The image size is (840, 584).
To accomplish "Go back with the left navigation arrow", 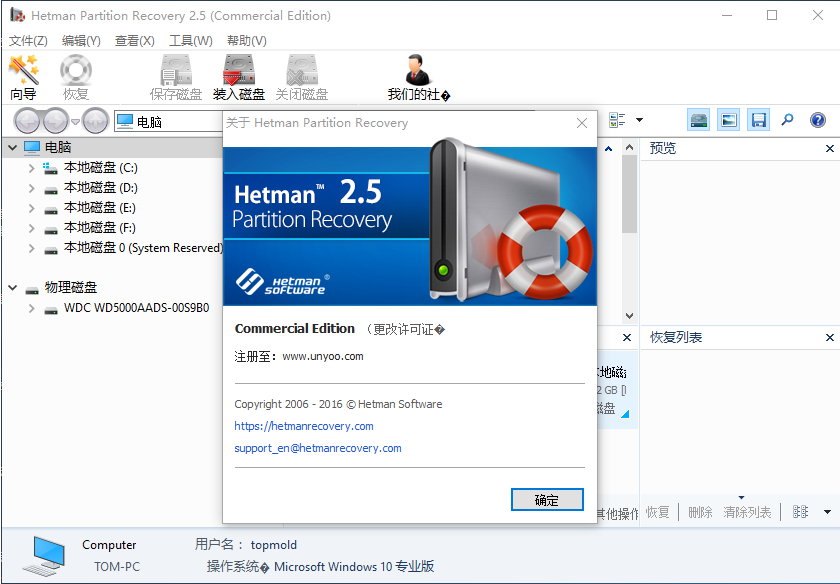I will (27, 122).
